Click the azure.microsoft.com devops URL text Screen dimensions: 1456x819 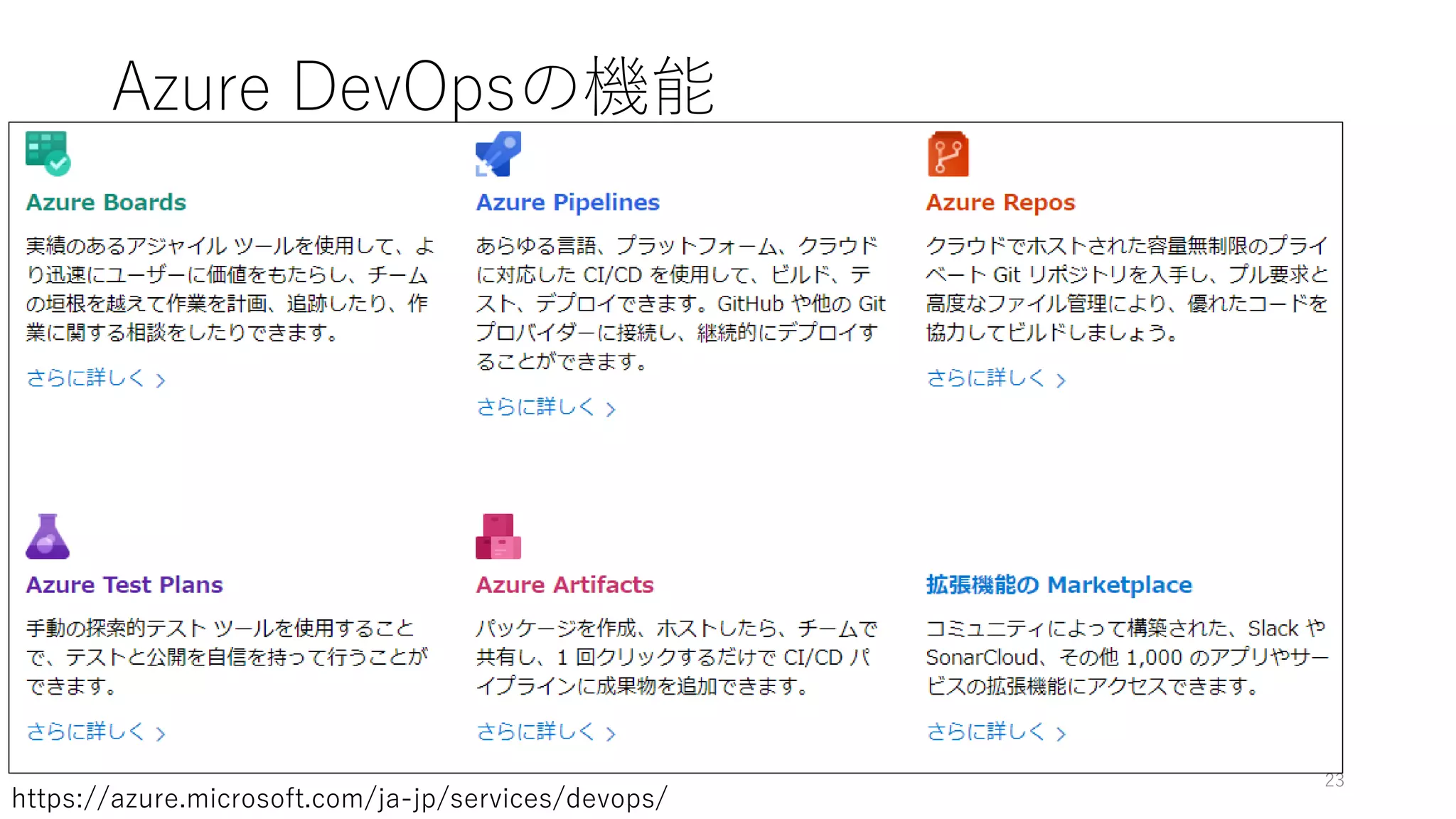pyautogui.click(x=340, y=798)
